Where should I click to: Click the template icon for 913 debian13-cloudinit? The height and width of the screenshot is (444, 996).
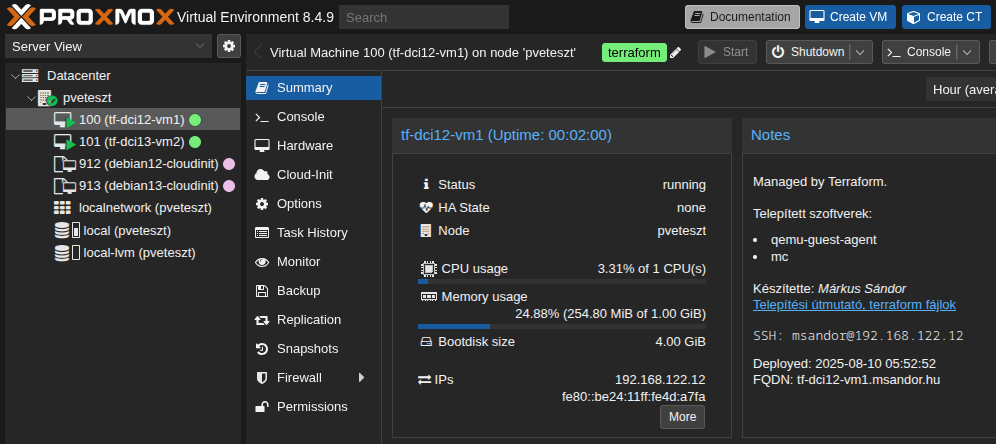(x=65, y=187)
